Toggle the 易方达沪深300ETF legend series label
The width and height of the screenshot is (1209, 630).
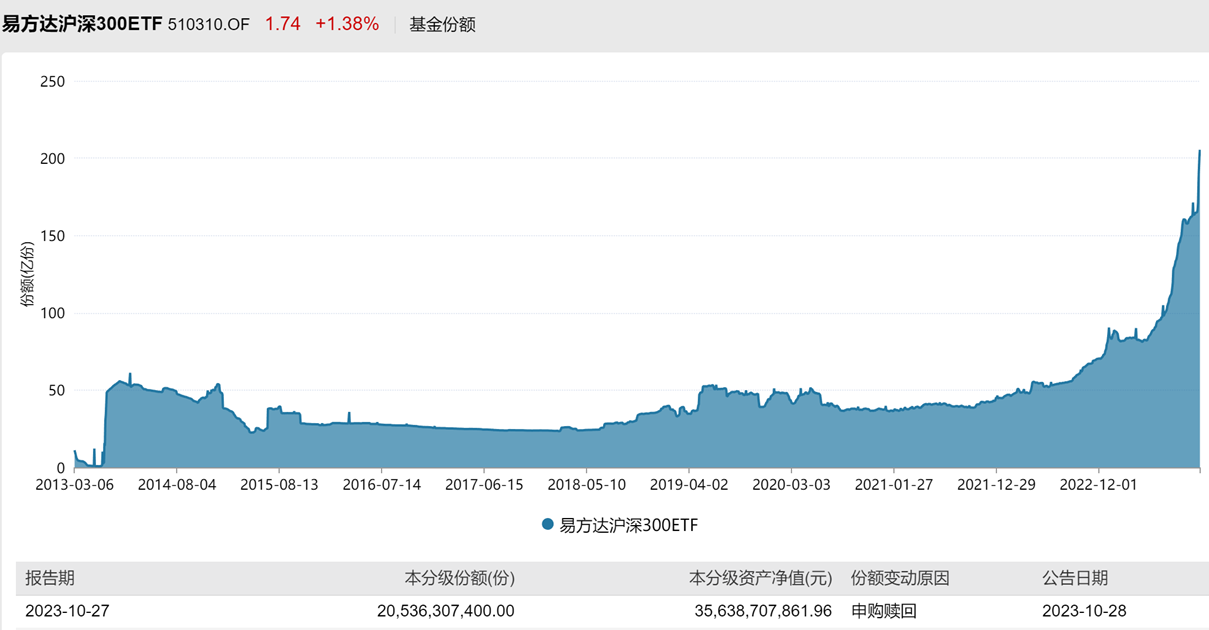628,525
